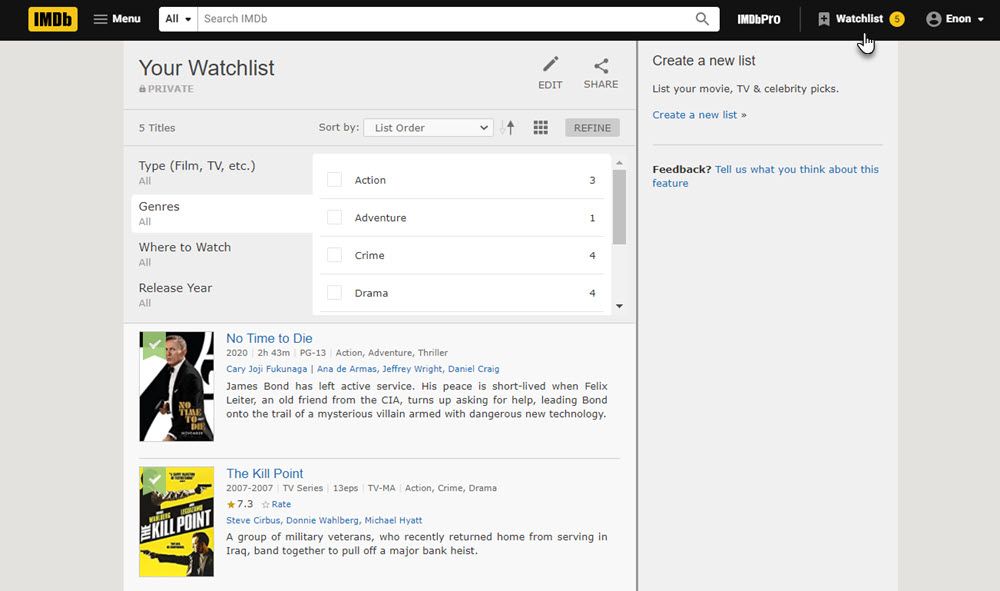The height and width of the screenshot is (591, 1000).
Task: Open Jeffrey Wright's page
Action: pos(412,368)
